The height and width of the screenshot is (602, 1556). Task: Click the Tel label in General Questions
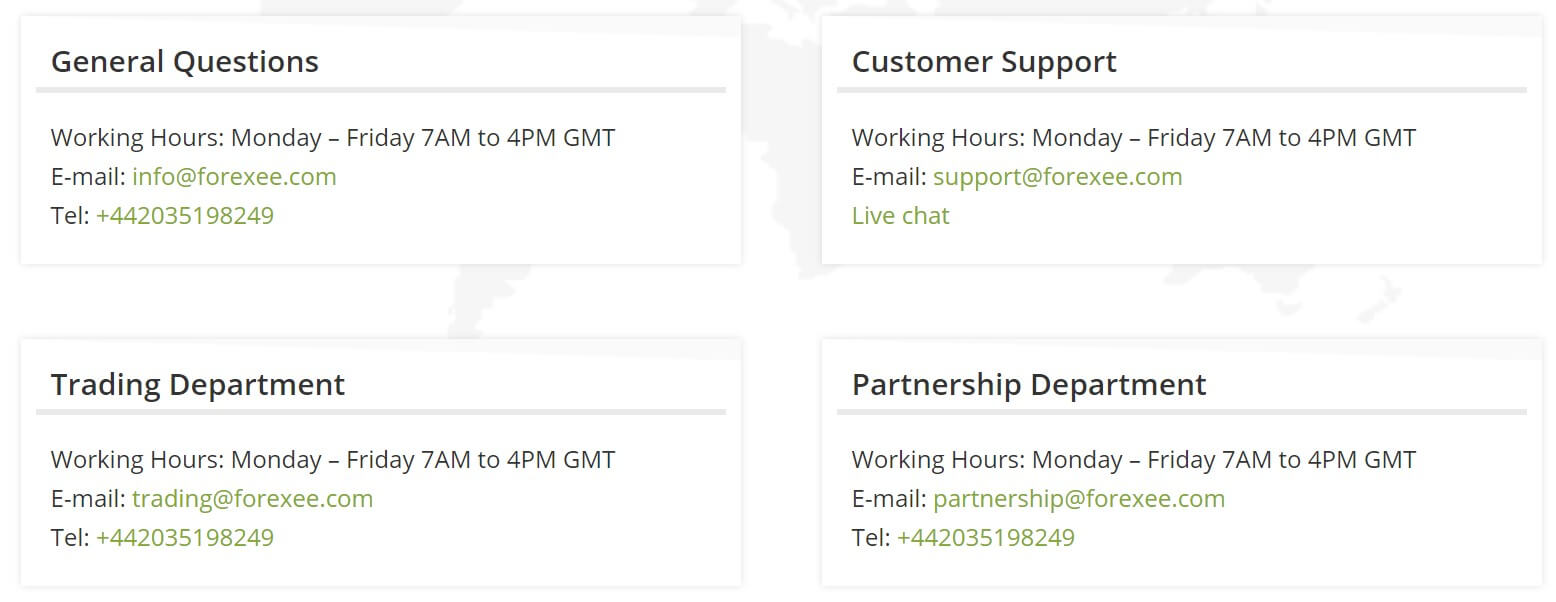tap(70, 216)
